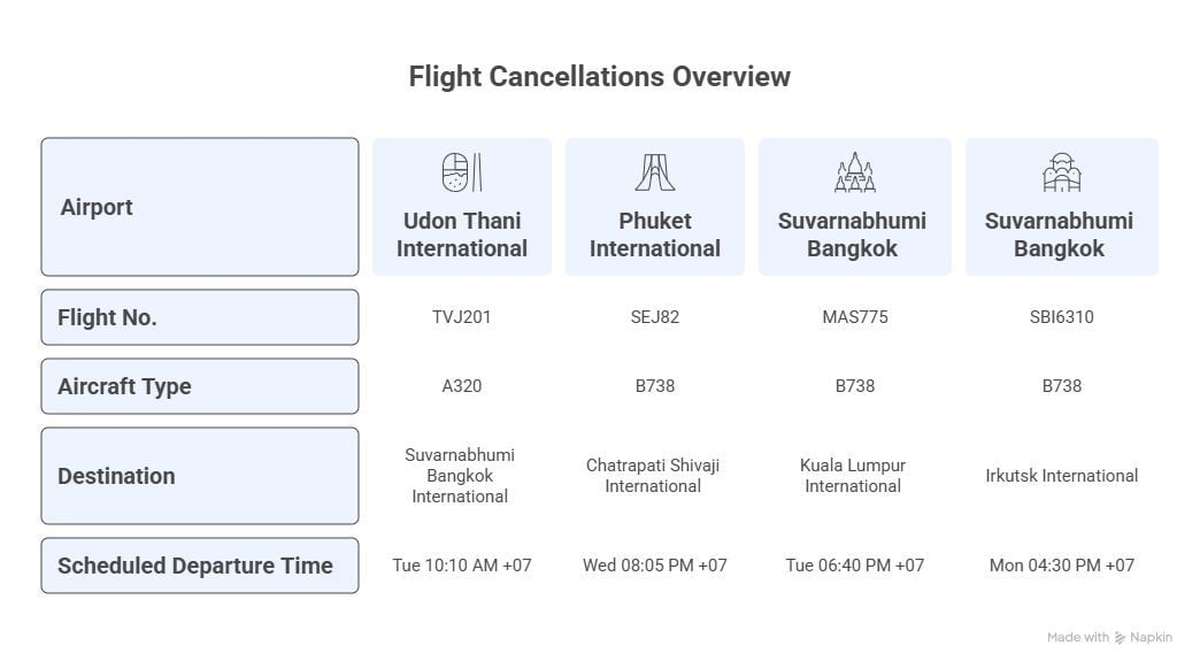Select the Destination row header
This screenshot has width=1200, height=669.
(199, 476)
